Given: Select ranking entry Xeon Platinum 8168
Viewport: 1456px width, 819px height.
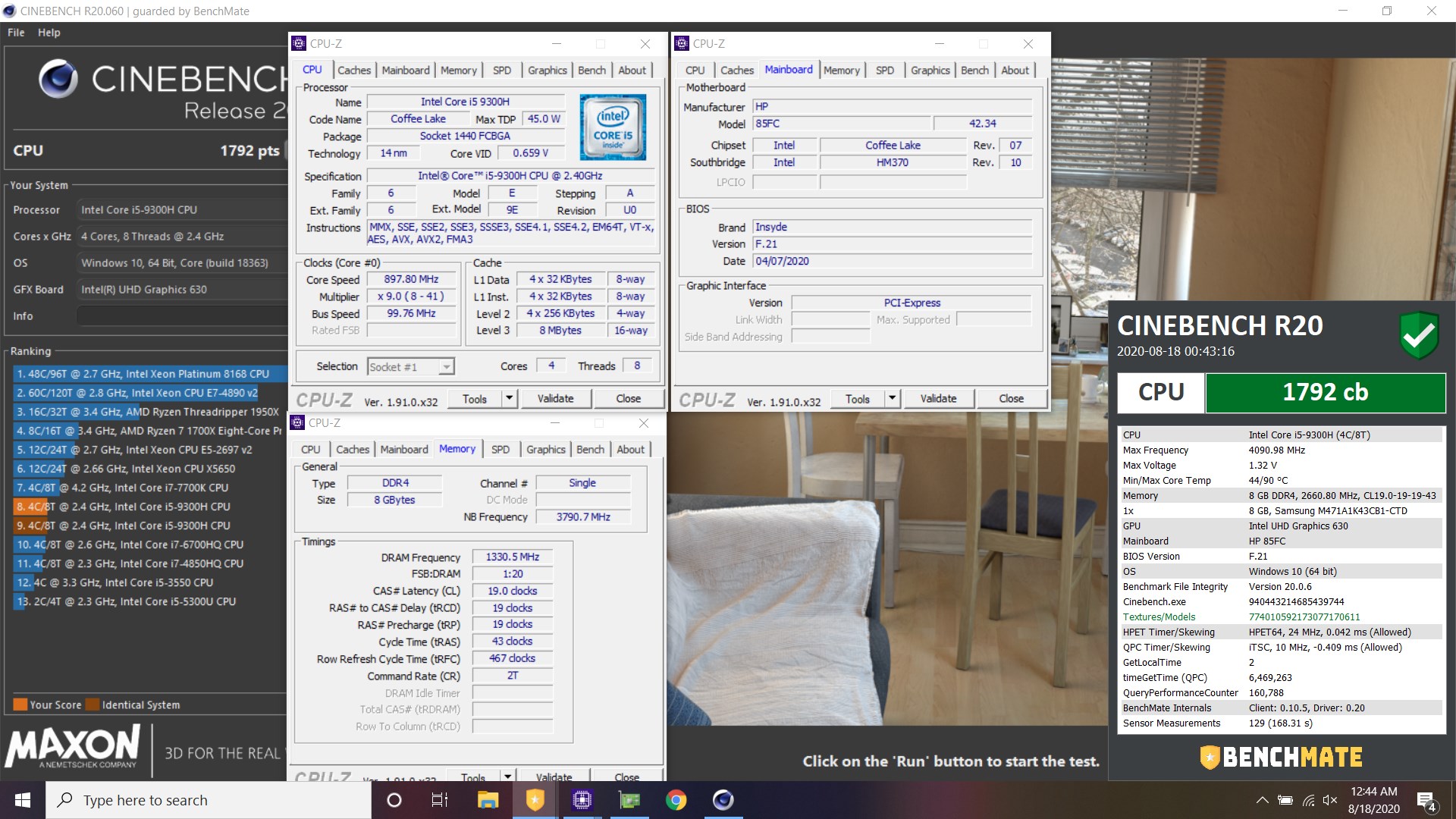Looking at the screenshot, I should pos(150,374).
